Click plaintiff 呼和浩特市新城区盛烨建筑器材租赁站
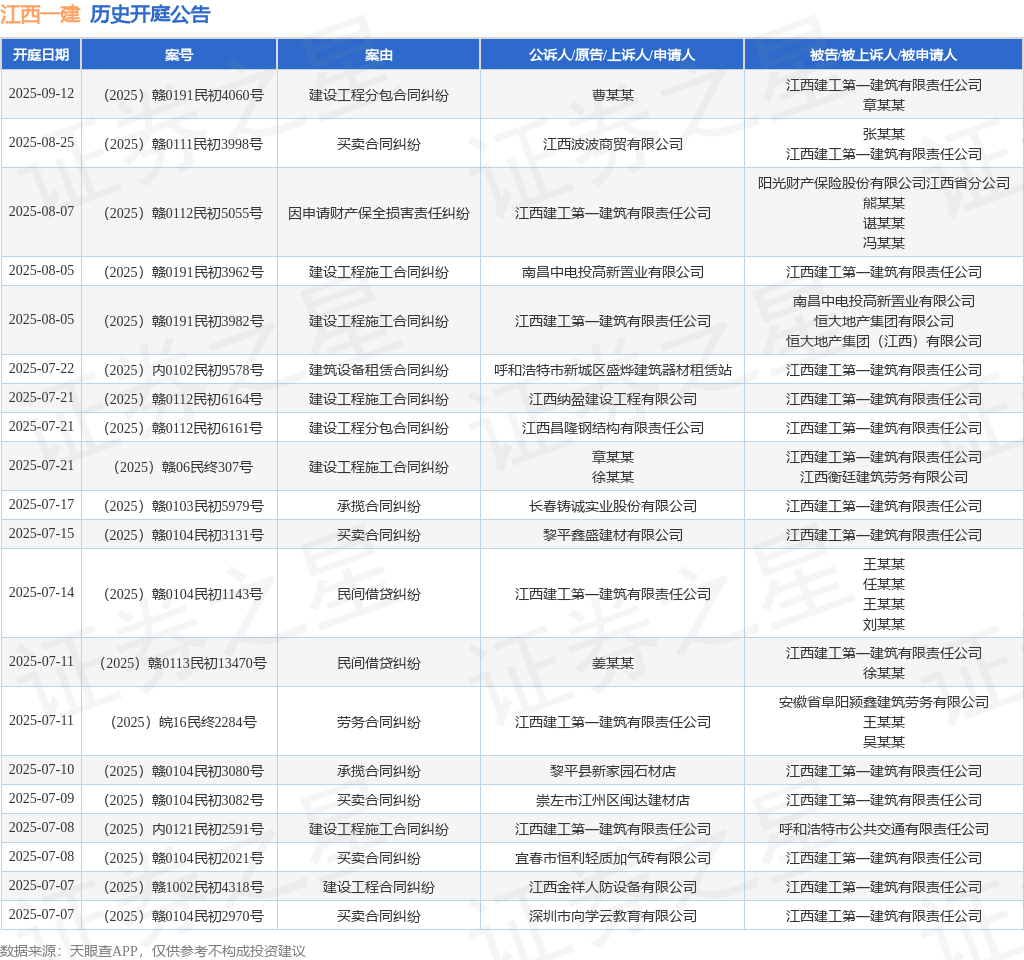This screenshot has width=1024, height=960. (613, 370)
